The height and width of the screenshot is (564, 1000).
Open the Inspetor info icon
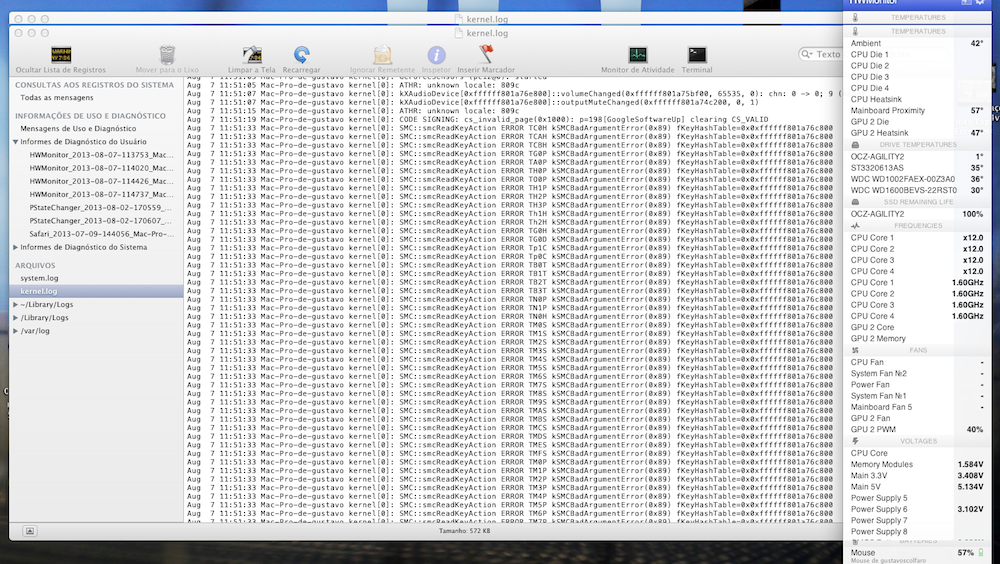tap(436, 55)
